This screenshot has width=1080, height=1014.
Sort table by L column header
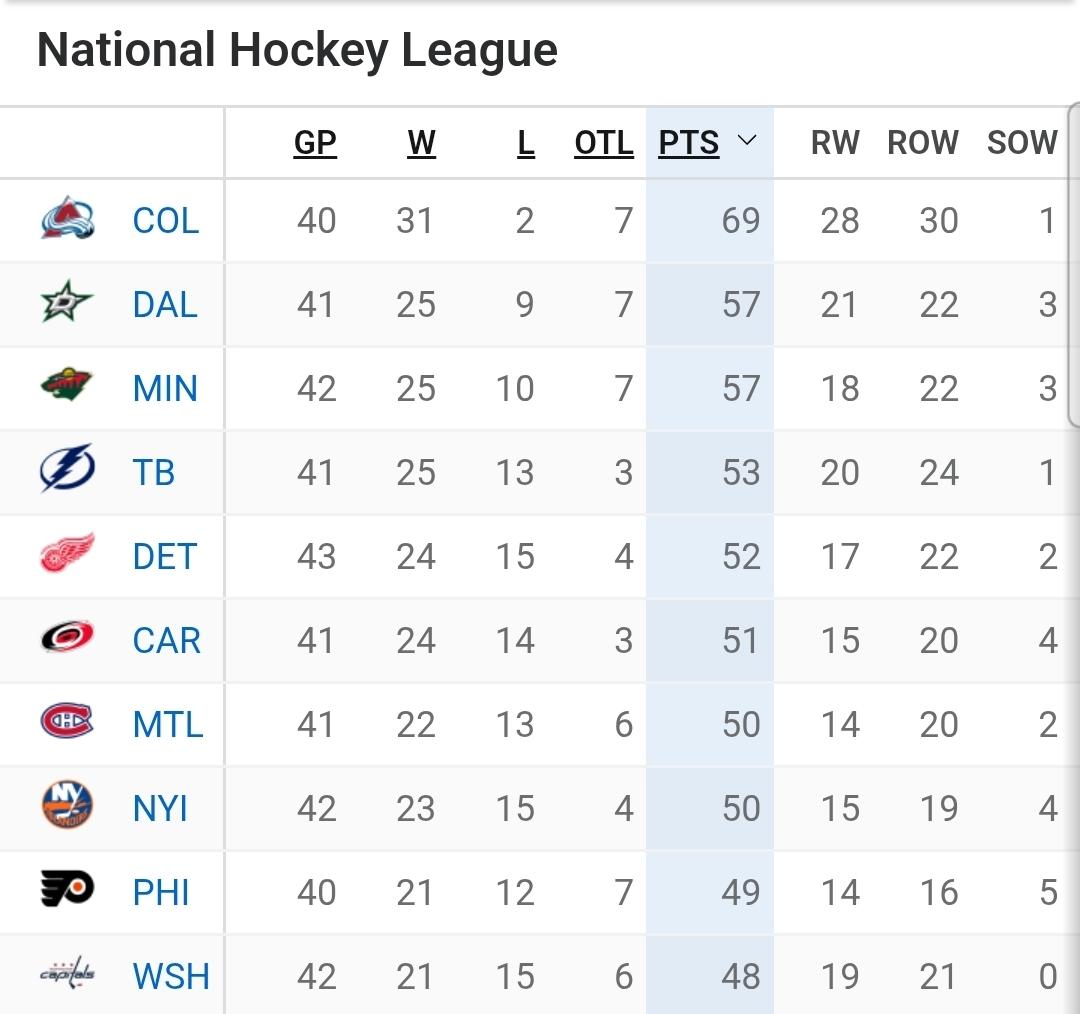pyautogui.click(x=526, y=143)
